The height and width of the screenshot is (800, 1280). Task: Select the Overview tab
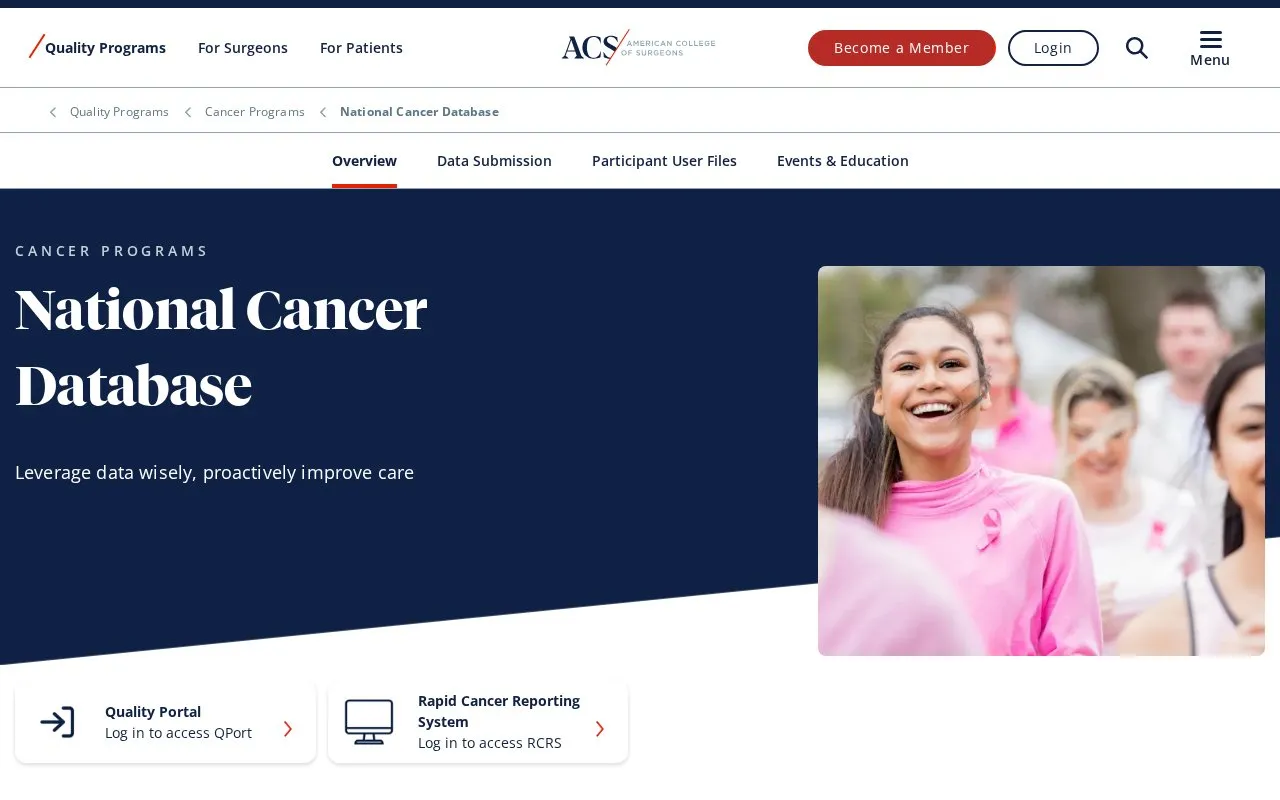[364, 161]
